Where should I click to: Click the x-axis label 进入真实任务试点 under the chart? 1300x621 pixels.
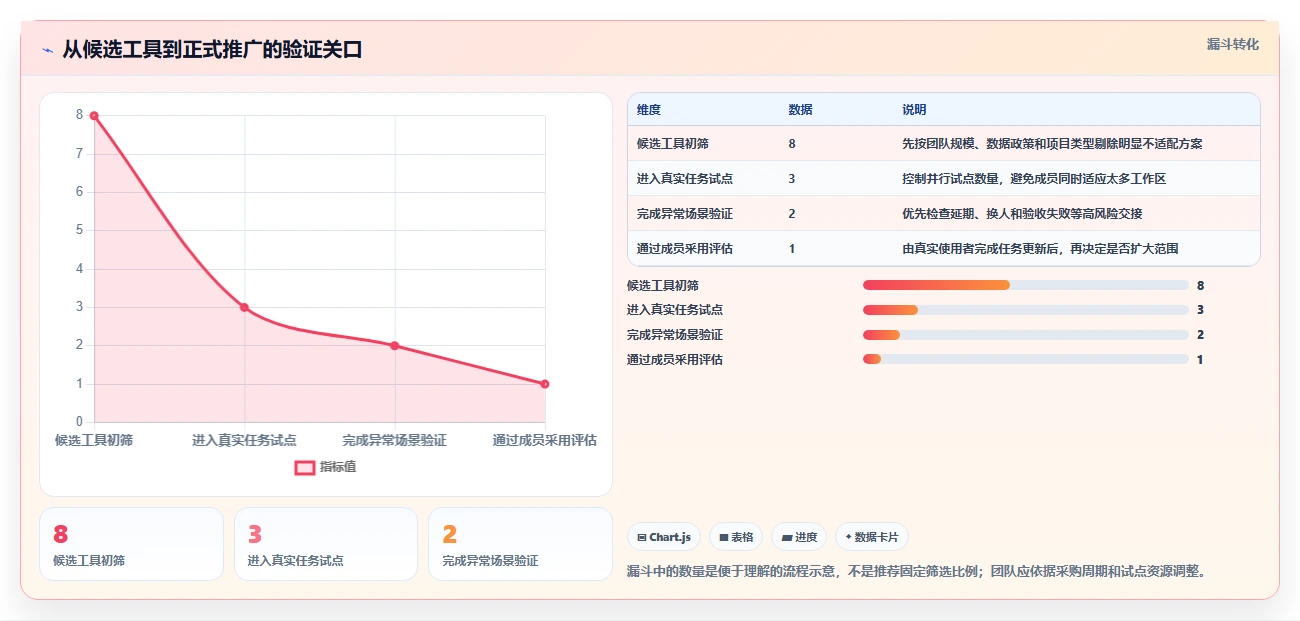pyautogui.click(x=244, y=440)
